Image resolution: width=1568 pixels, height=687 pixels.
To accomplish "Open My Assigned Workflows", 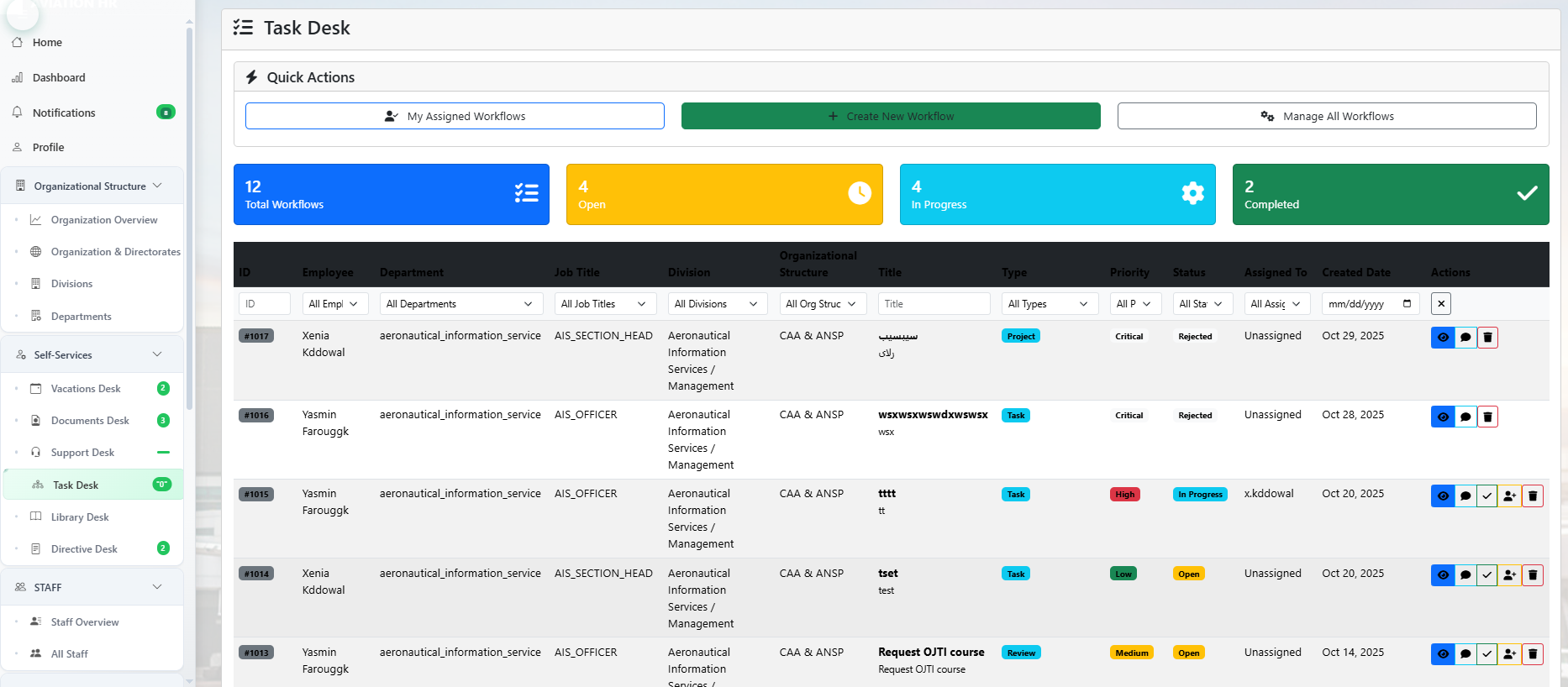I will tap(455, 117).
